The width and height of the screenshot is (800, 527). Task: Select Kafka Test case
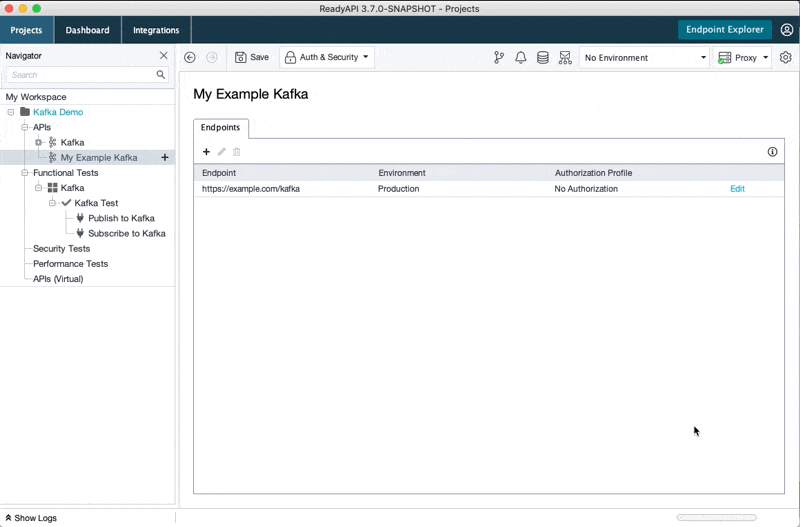[x=96, y=203]
